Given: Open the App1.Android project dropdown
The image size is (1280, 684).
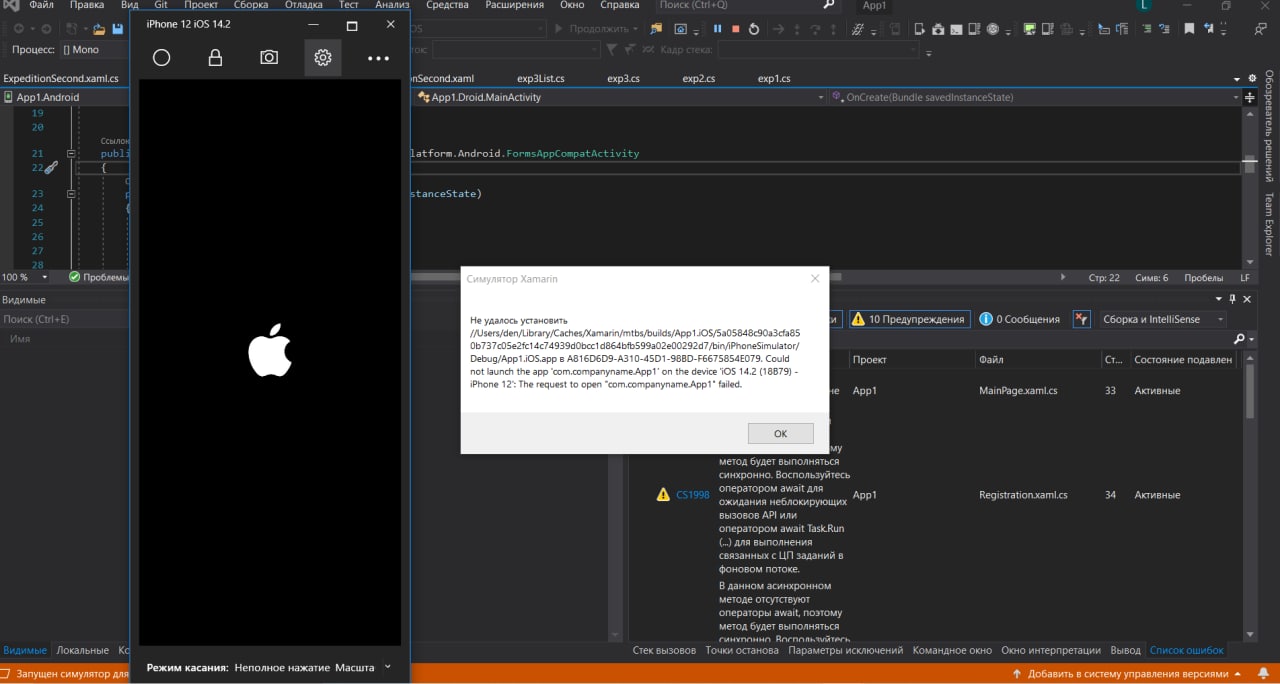Looking at the screenshot, I should (x=65, y=97).
